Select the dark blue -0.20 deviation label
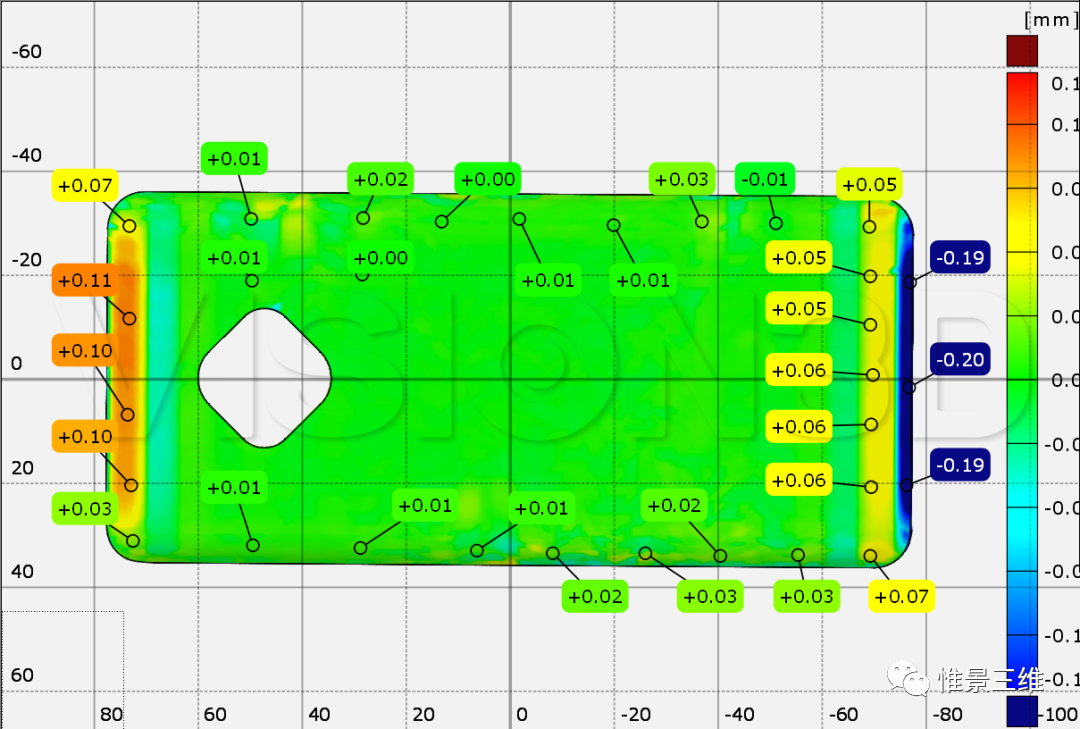 click(x=960, y=359)
